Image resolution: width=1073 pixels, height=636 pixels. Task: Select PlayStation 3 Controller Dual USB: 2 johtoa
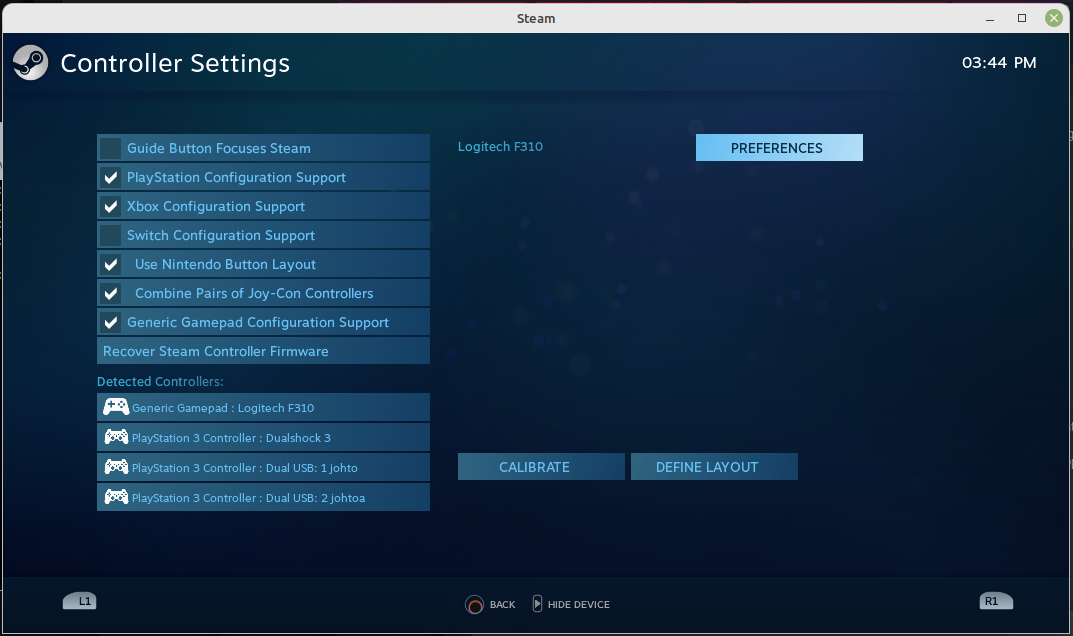[x=263, y=498]
